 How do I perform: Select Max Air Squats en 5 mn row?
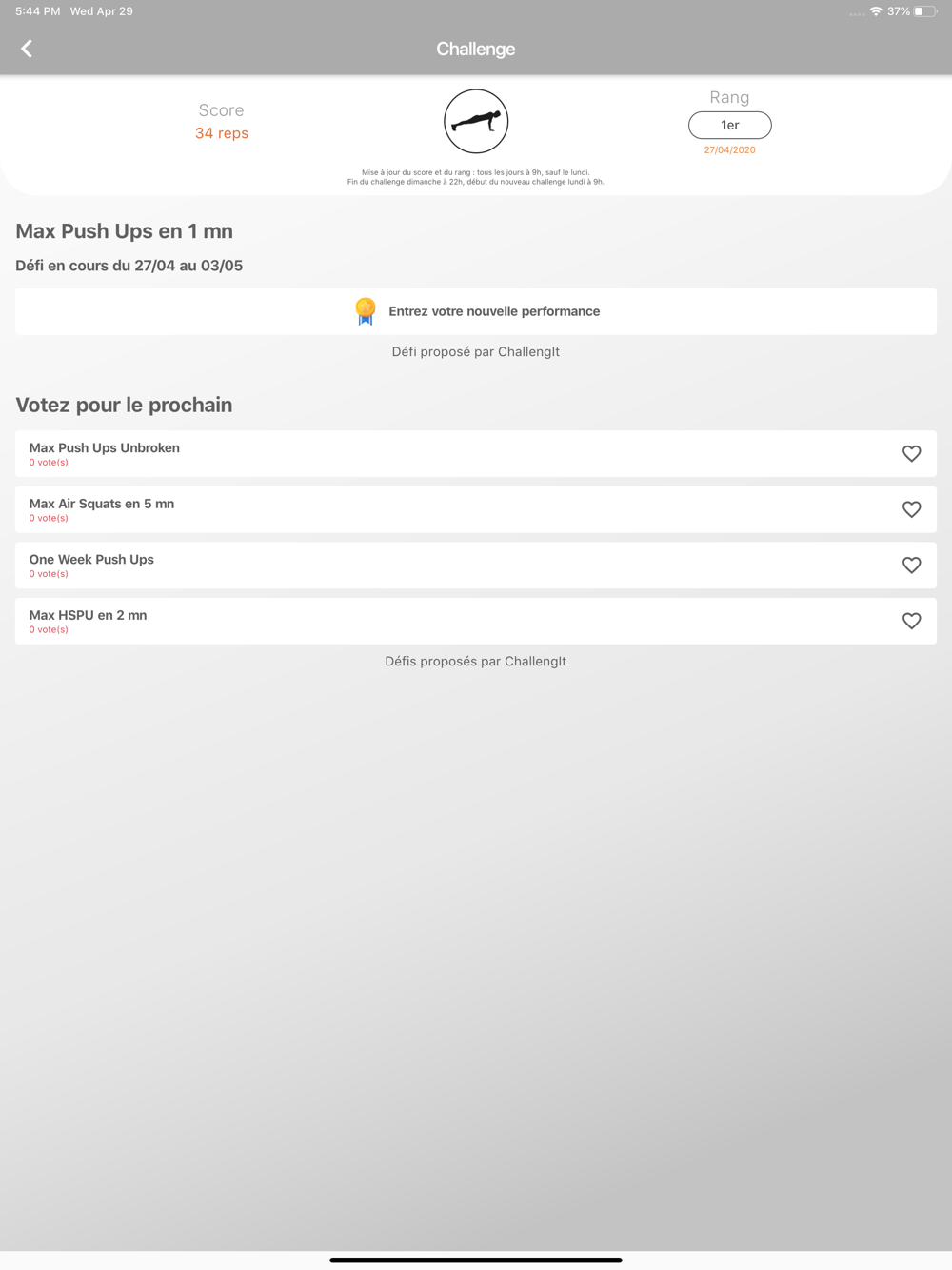[x=476, y=509]
